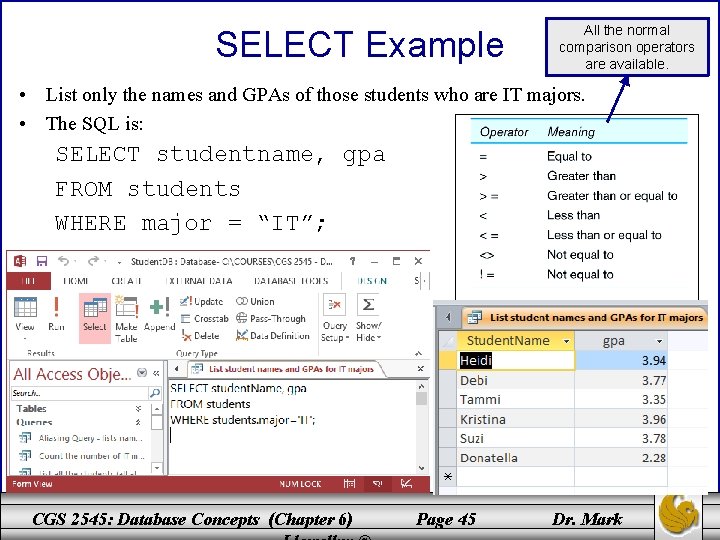Click the datasheet select-all corner box

point(448,341)
